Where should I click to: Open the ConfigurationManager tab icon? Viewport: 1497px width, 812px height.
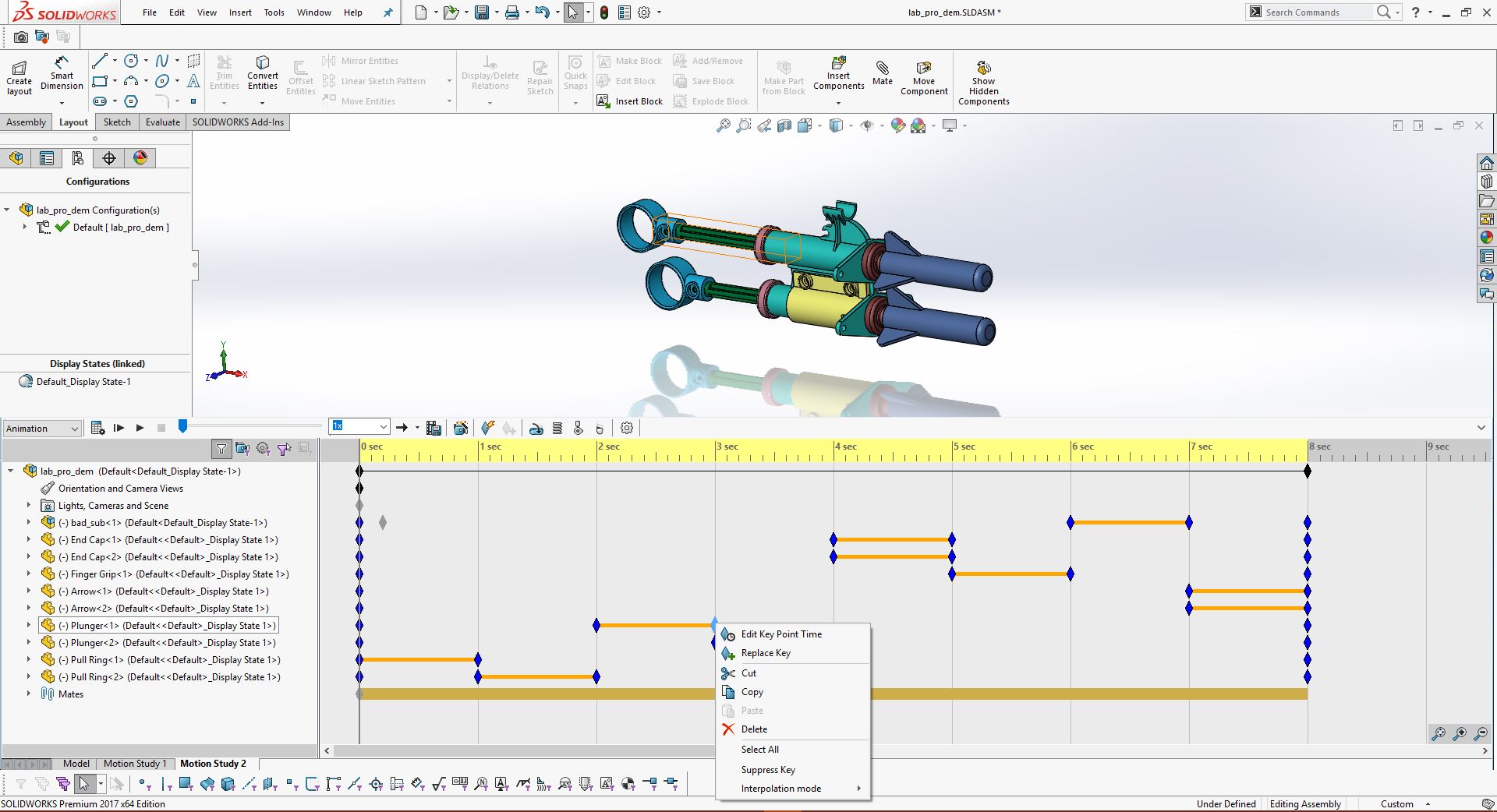(78, 158)
